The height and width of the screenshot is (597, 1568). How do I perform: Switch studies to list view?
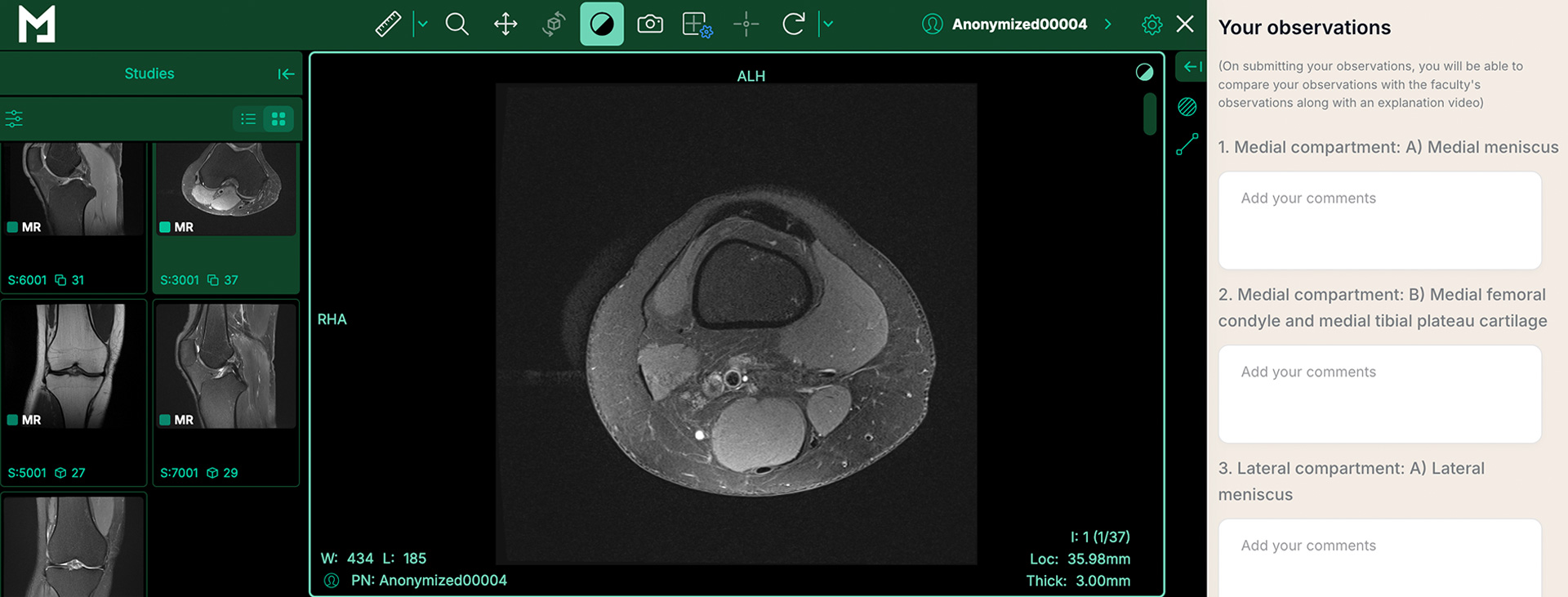[x=248, y=119]
